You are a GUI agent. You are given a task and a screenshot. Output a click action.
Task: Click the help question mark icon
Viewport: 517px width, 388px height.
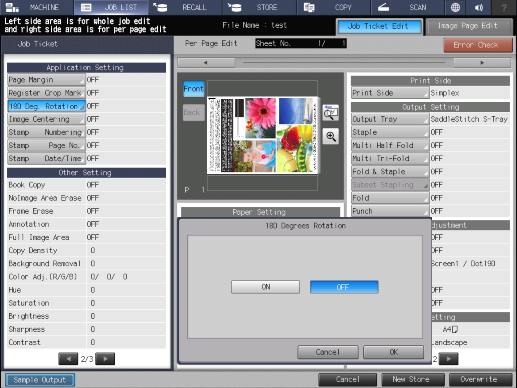[504, 7]
